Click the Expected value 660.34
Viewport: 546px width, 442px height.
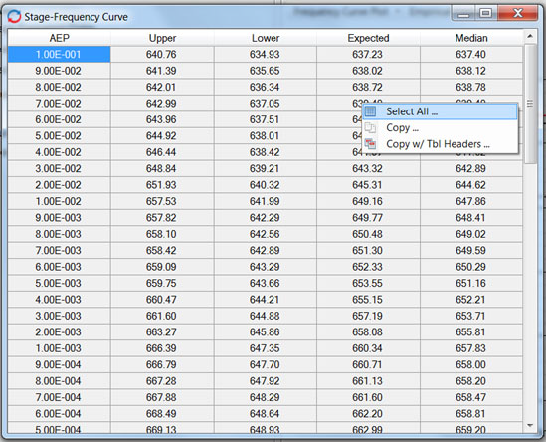(367, 348)
